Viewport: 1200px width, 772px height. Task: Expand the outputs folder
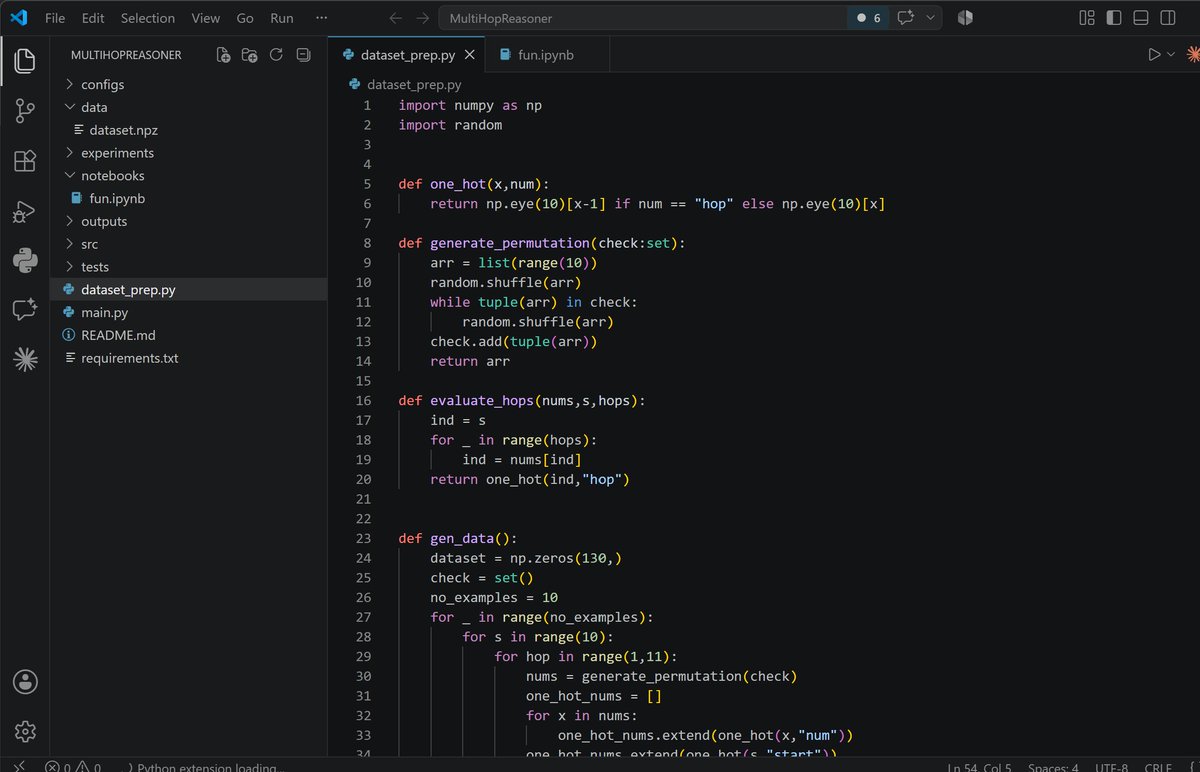(x=188, y=222)
